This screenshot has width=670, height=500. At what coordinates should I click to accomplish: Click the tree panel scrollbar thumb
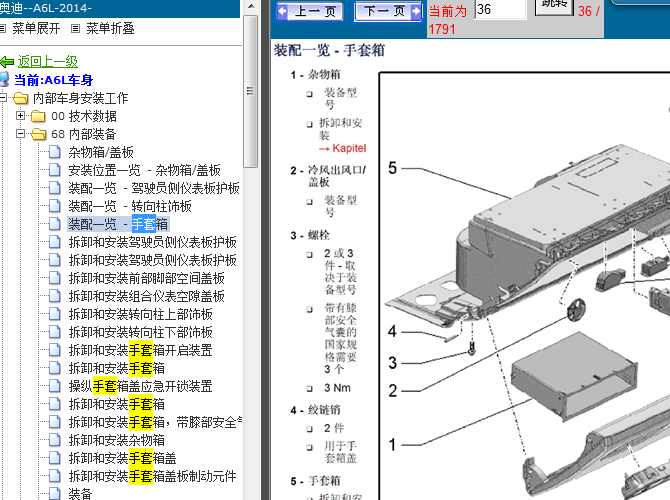tap(251, 91)
